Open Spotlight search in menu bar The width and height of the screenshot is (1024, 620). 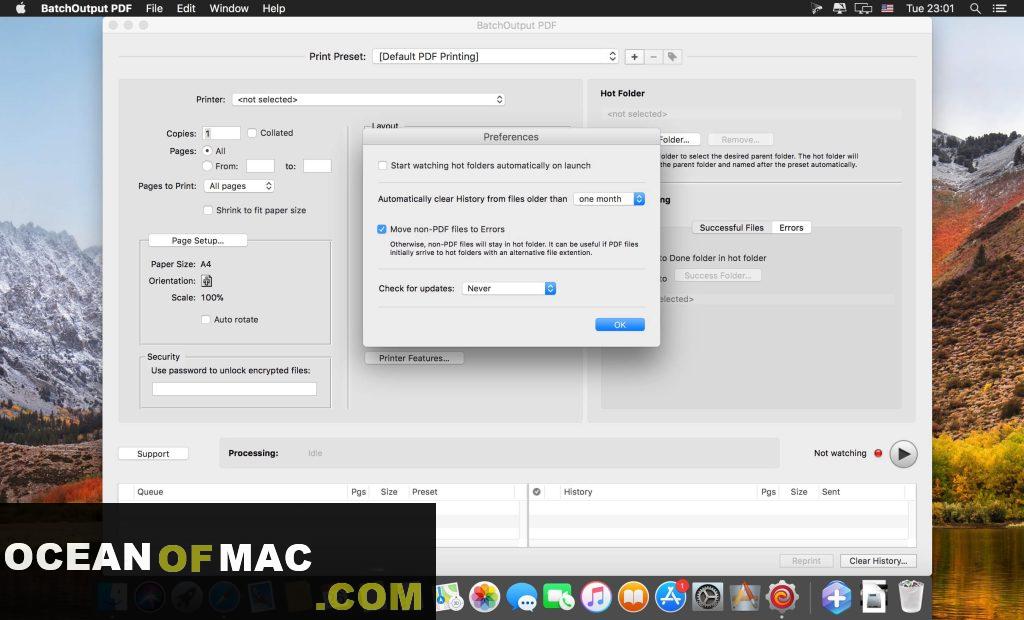pos(975,8)
